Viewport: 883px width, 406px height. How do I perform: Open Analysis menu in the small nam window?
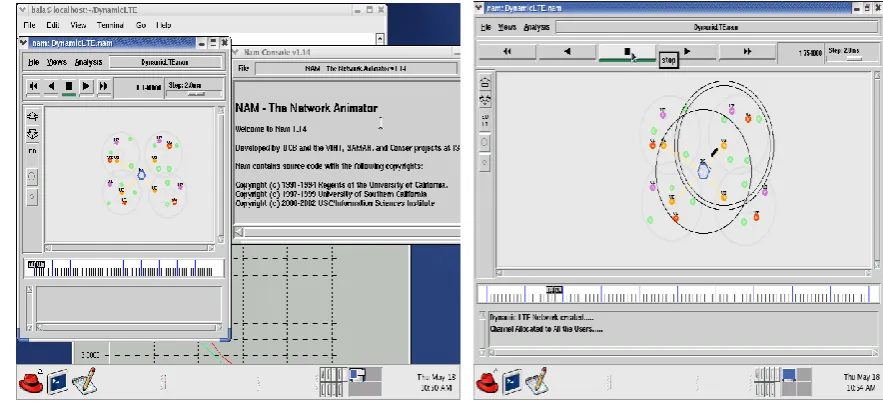coord(88,63)
